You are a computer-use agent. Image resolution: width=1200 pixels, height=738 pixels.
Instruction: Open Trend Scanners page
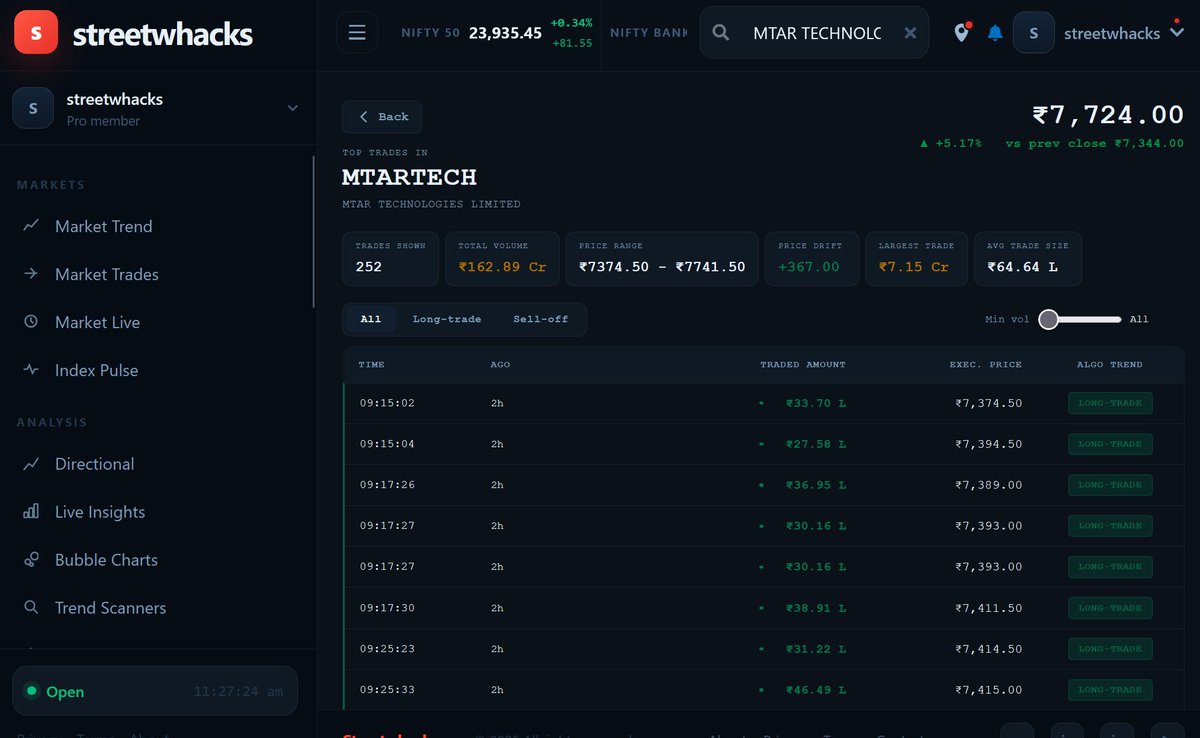point(110,609)
